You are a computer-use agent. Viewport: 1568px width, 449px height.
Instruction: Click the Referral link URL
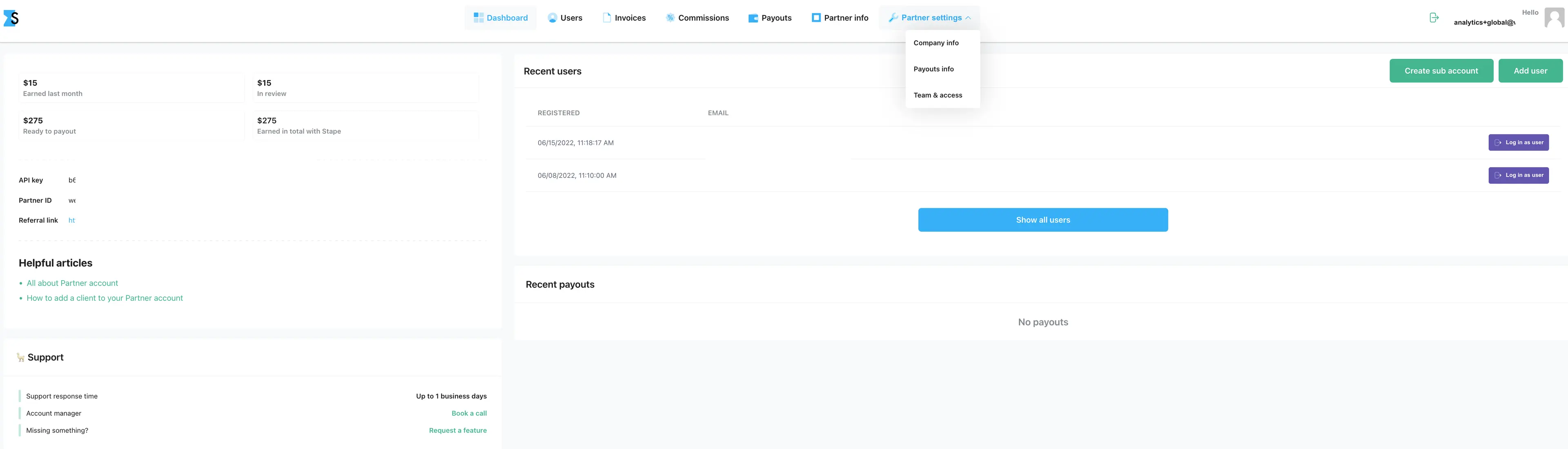(x=72, y=221)
